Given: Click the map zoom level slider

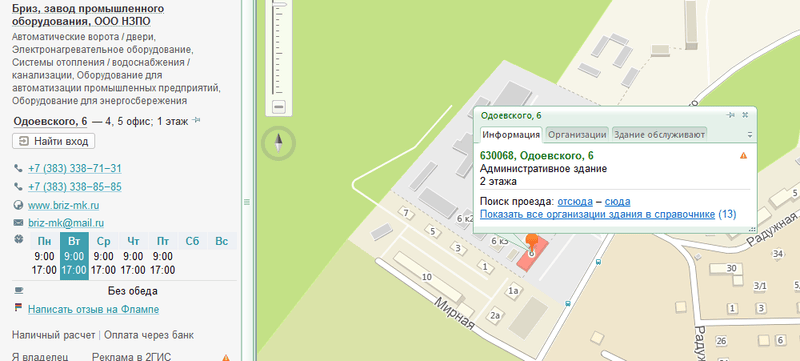Looking at the screenshot, I should pos(279,48).
